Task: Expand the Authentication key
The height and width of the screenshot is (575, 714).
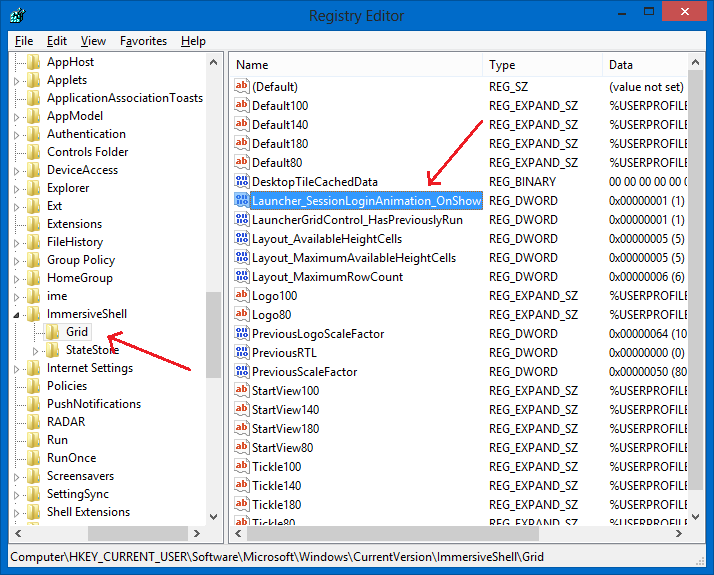Action: coord(16,135)
